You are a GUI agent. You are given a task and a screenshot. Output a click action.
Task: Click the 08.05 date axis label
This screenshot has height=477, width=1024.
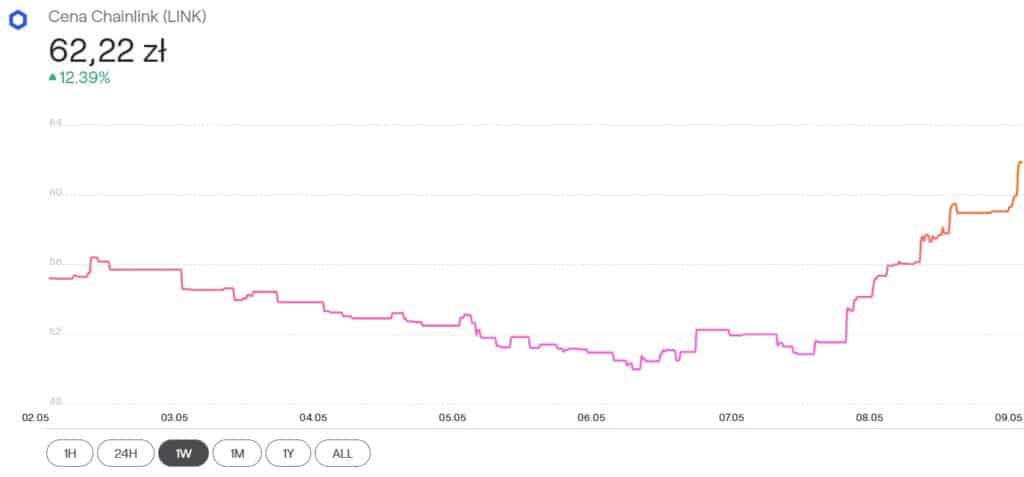tap(869, 416)
